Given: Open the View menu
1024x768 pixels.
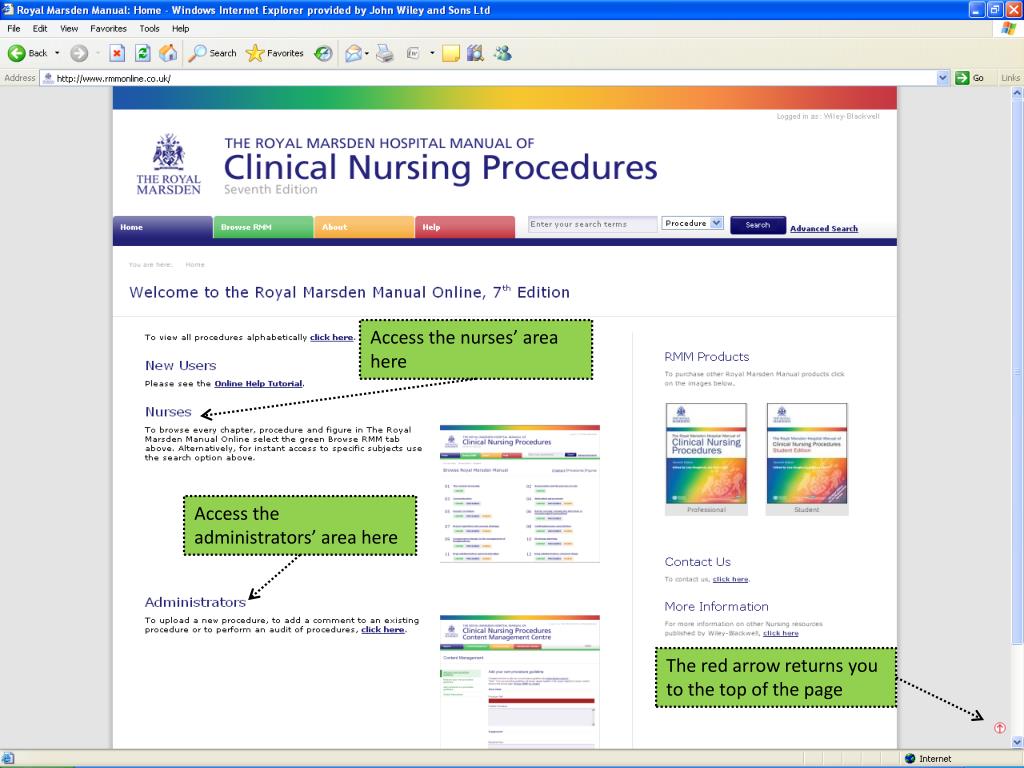Looking at the screenshot, I should [x=69, y=28].
